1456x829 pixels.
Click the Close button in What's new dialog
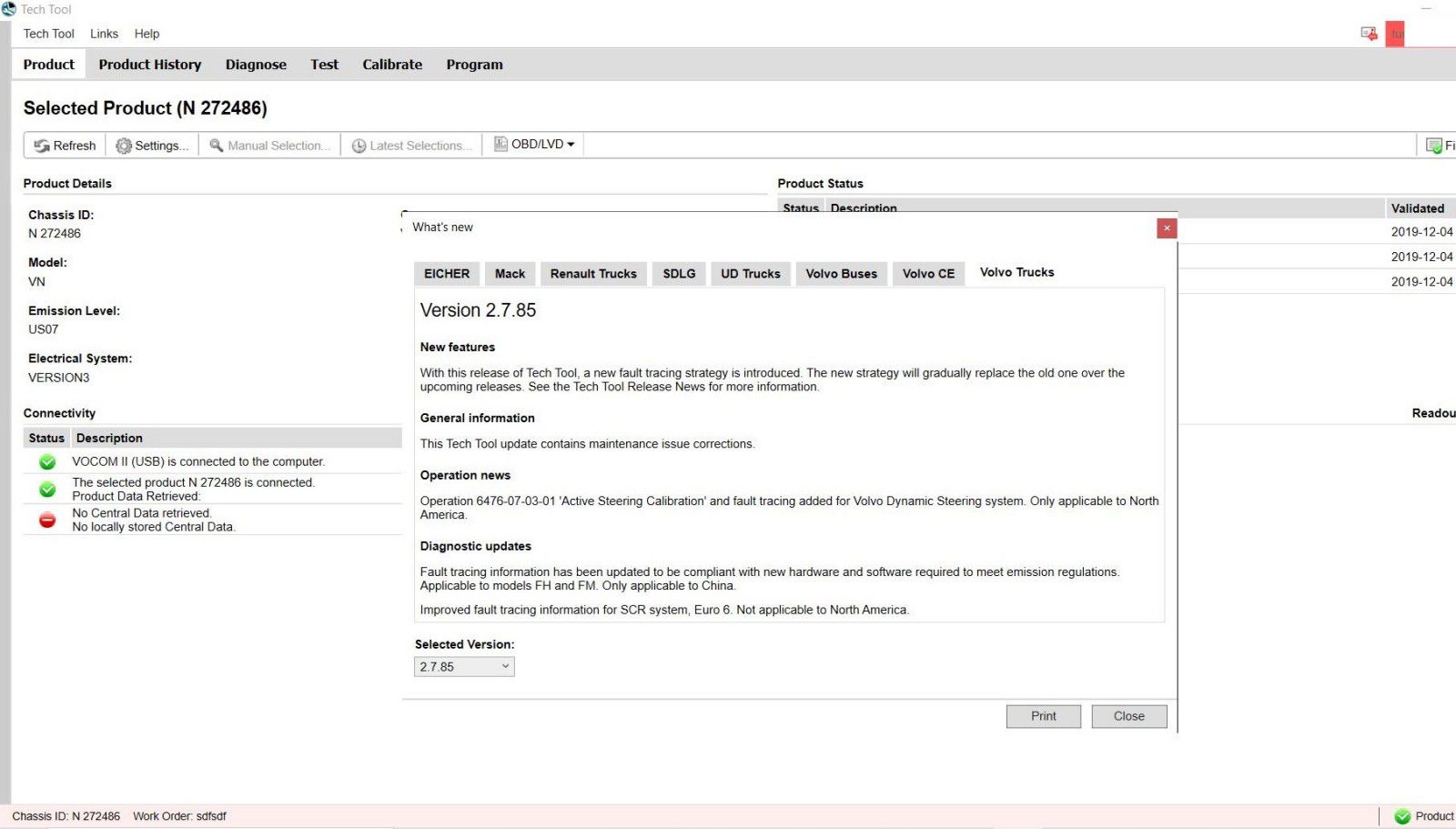tap(1128, 715)
